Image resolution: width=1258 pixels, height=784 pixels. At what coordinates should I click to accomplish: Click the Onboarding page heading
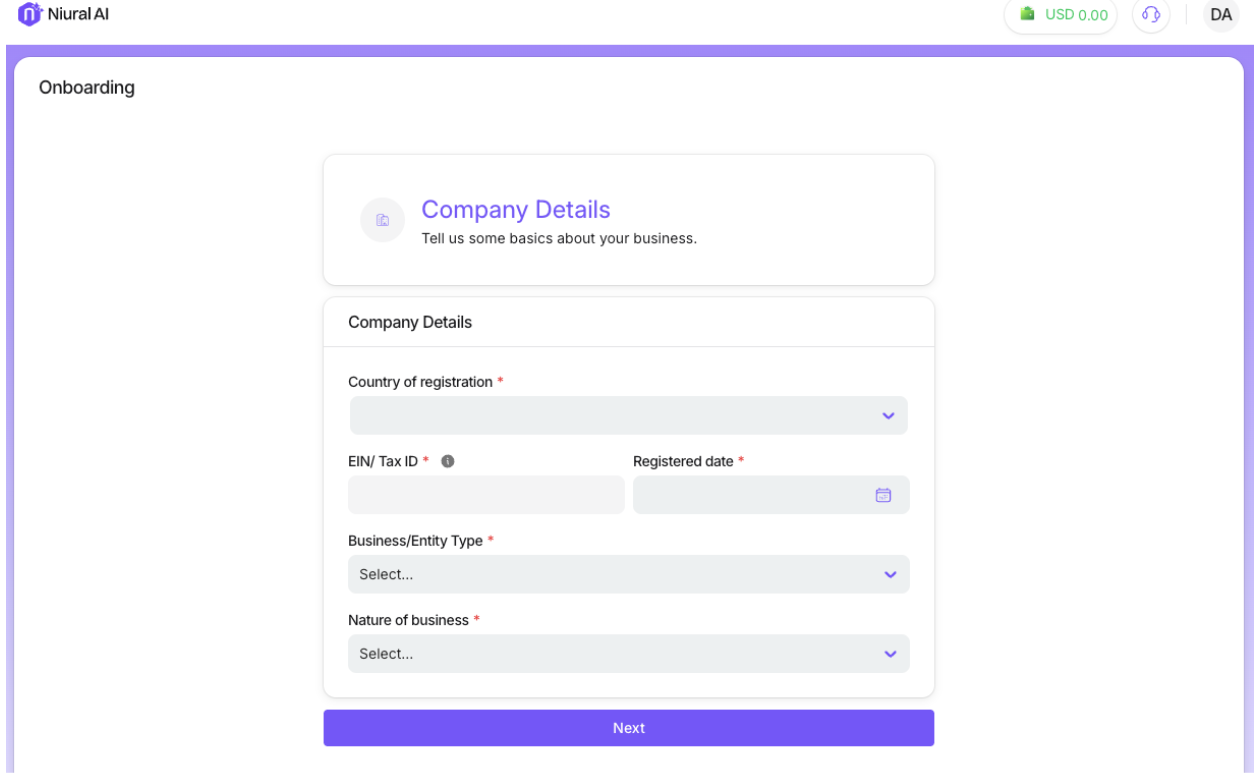(86, 88)
